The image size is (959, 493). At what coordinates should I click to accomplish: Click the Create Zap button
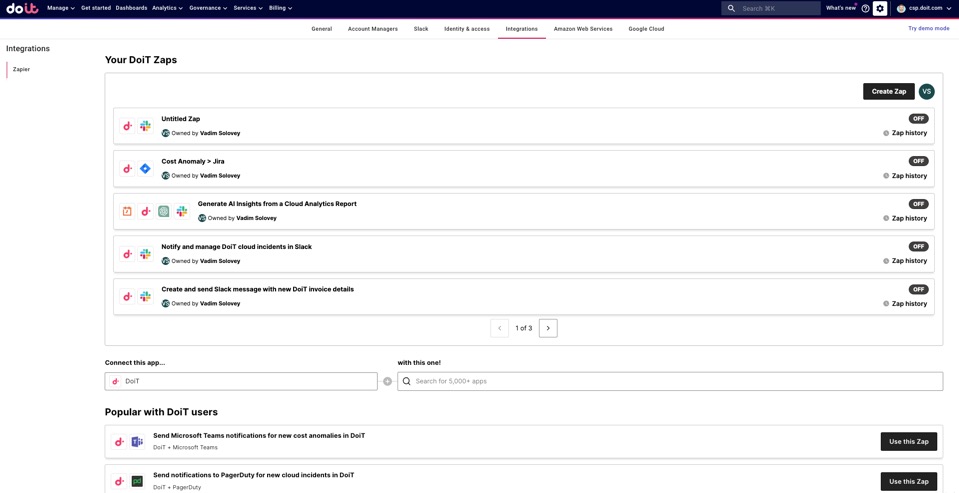pyautogui.click(x=888, y=91)
